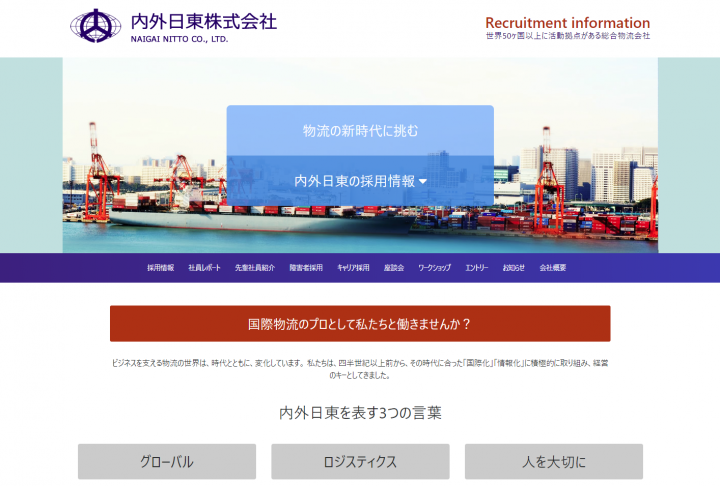This screenshot has width=720, height=486.
Task: Open お知らせ in the navigation bar
Action: coord(513,268)
